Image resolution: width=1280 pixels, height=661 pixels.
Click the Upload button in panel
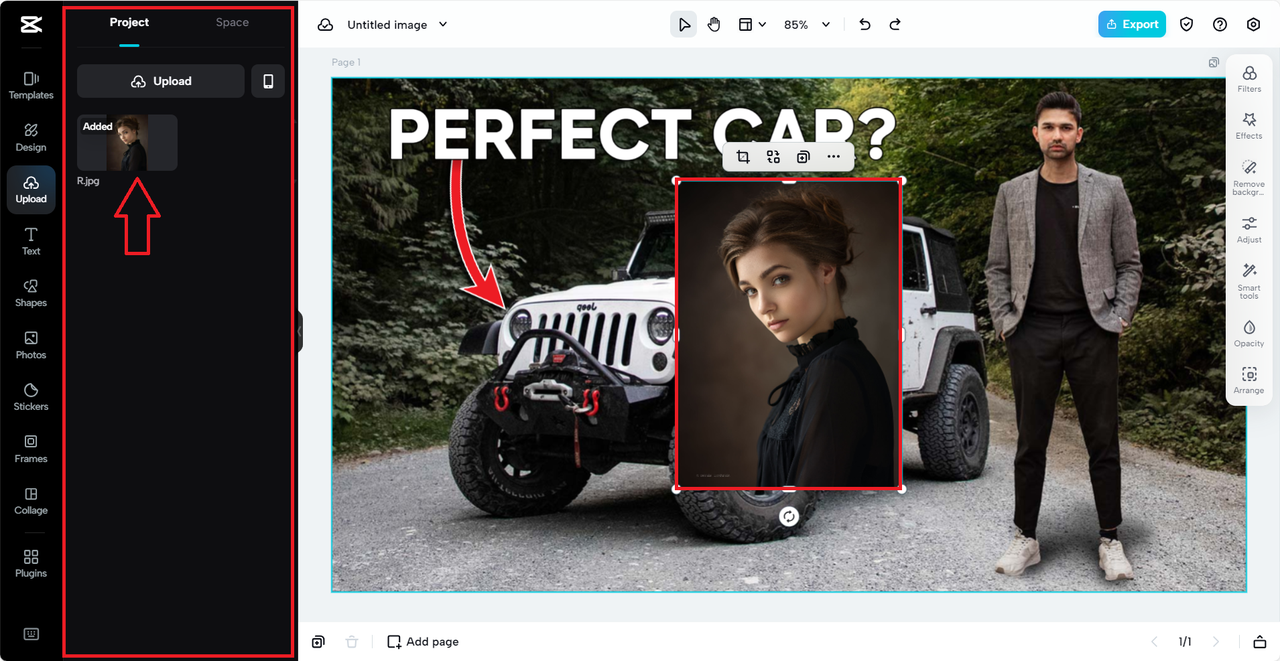click(x=161, y=81)
